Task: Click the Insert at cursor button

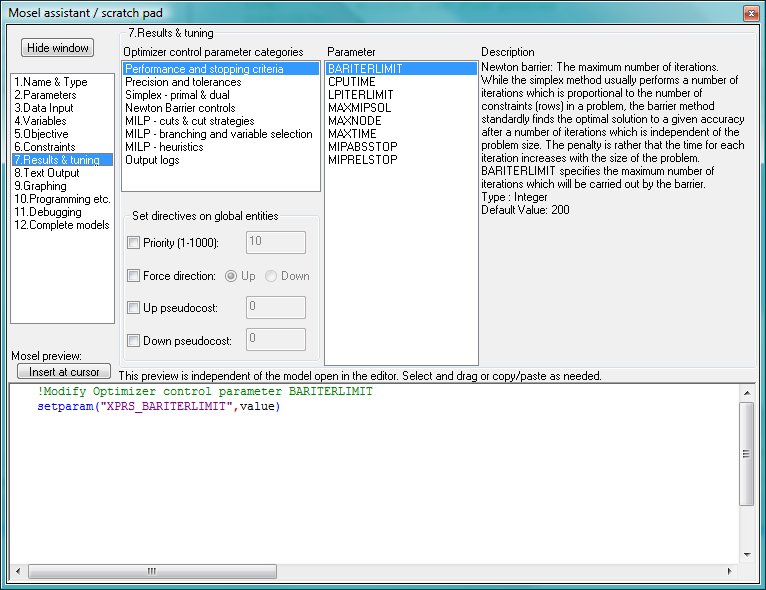Action: click(63, 372)
